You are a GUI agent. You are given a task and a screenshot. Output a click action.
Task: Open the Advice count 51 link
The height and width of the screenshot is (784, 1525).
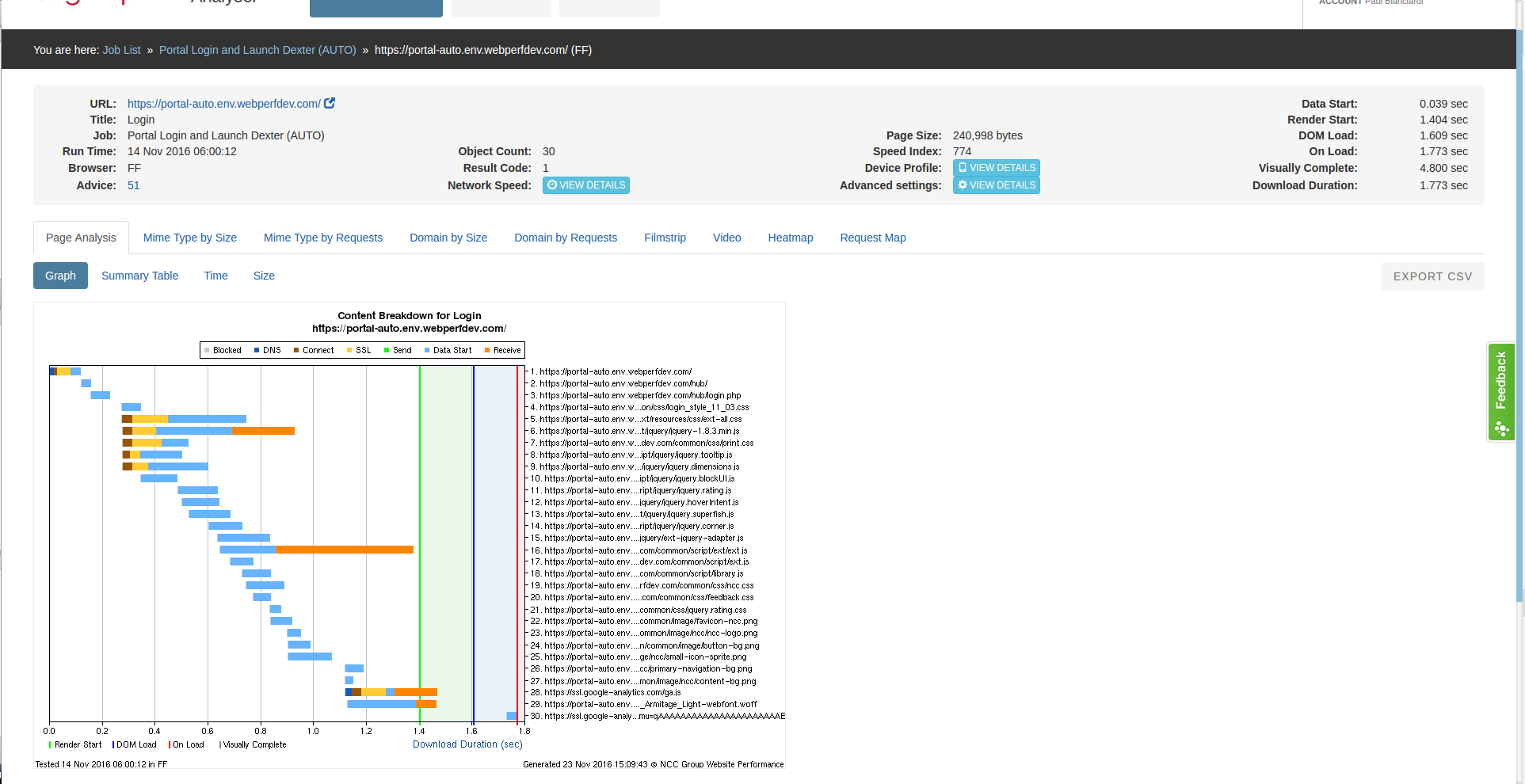133,185
